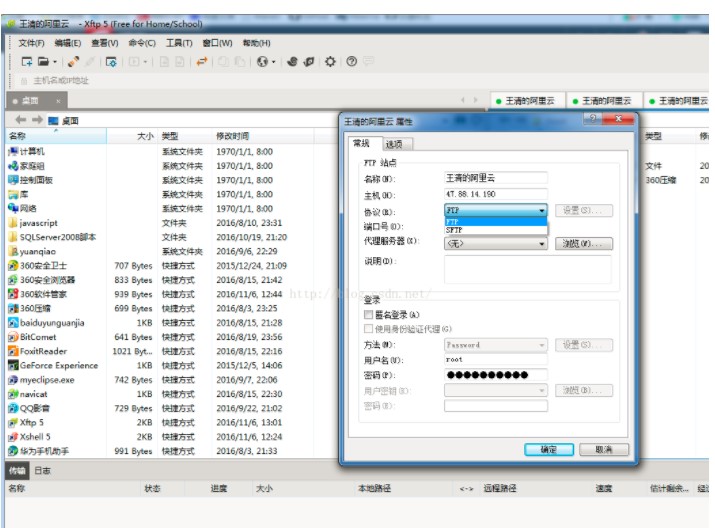This screenshot has width=715, height=528.
Task: Click the Open session folder icon
Action: point(43,61)
